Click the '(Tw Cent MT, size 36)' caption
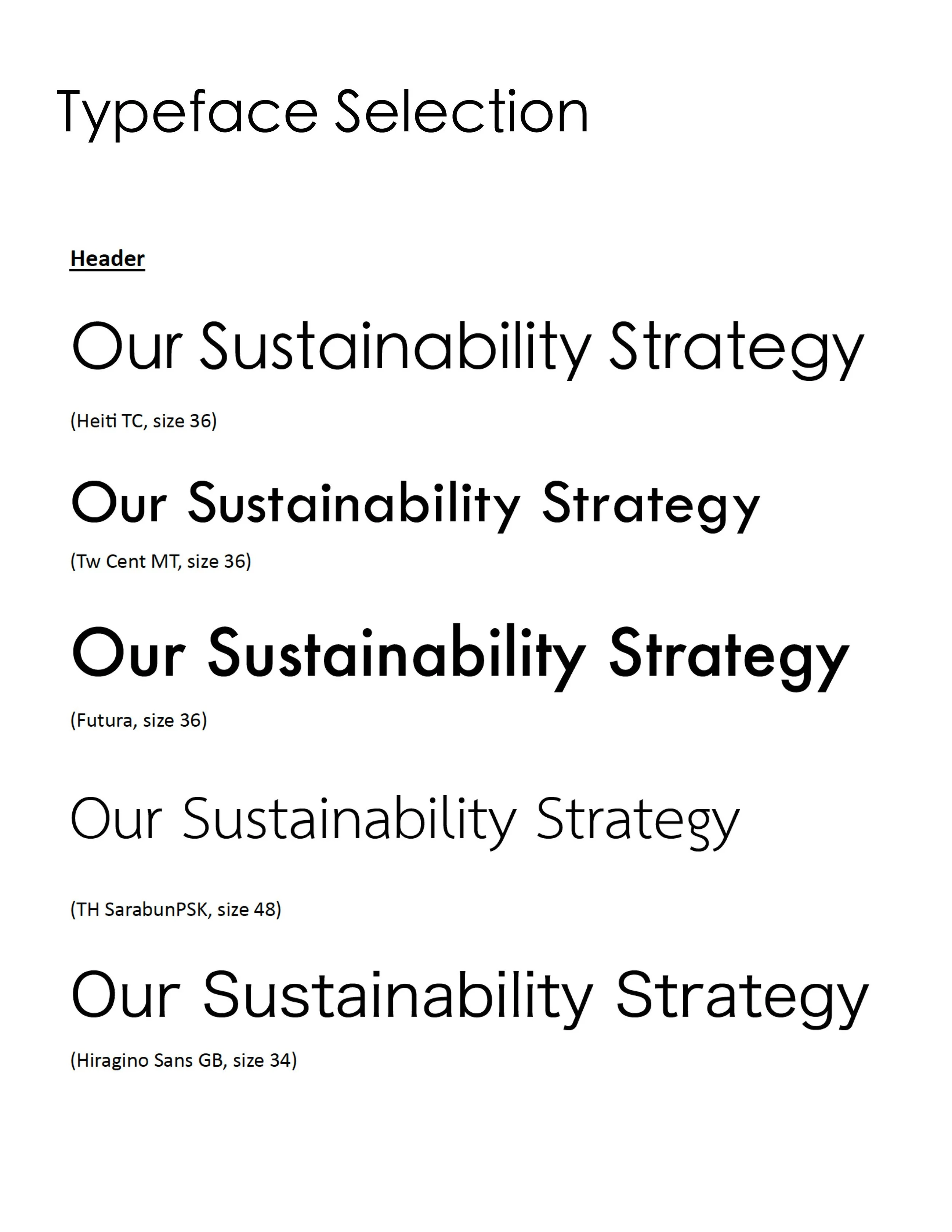 (160, 561)
